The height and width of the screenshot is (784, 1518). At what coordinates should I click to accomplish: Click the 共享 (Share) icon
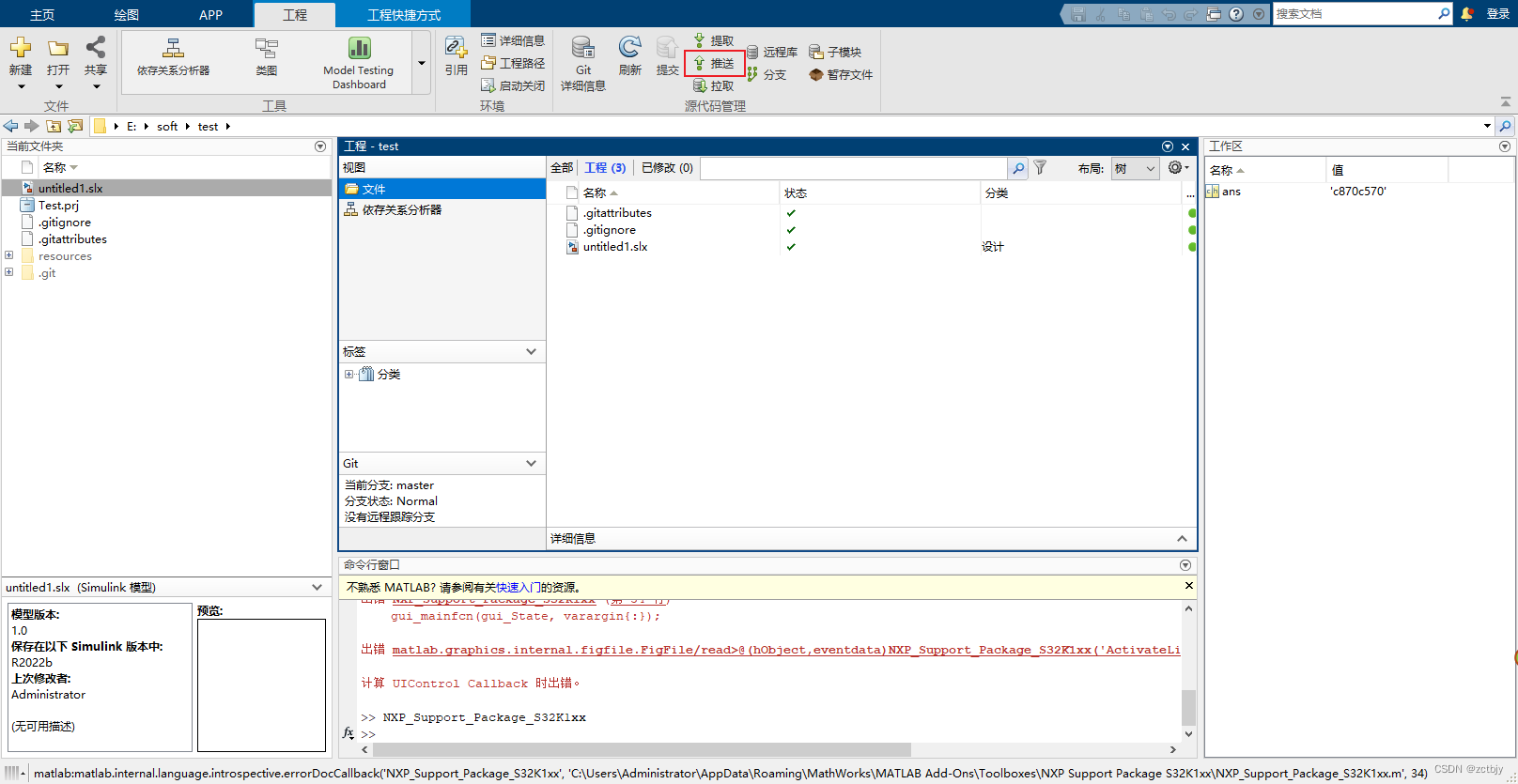96,47
